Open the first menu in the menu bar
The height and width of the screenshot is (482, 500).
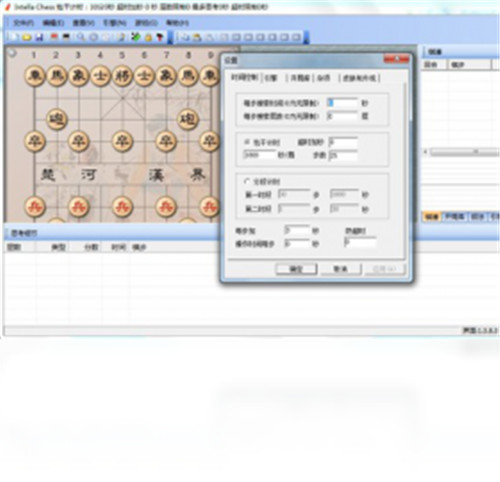23,23
